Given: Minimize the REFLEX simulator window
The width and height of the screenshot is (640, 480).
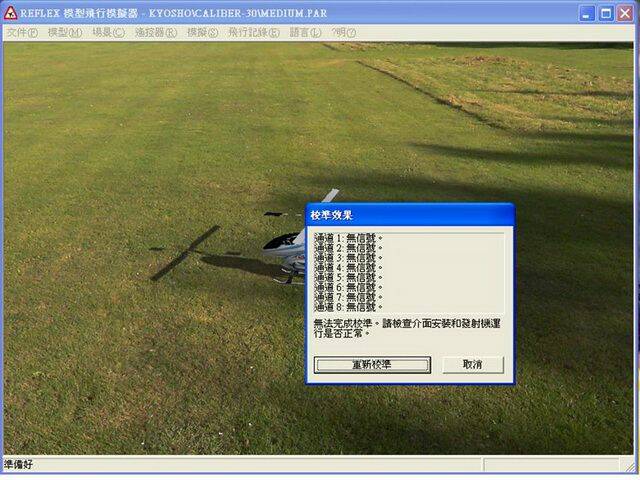Looking at the screenshot, I should coord(587,13).
